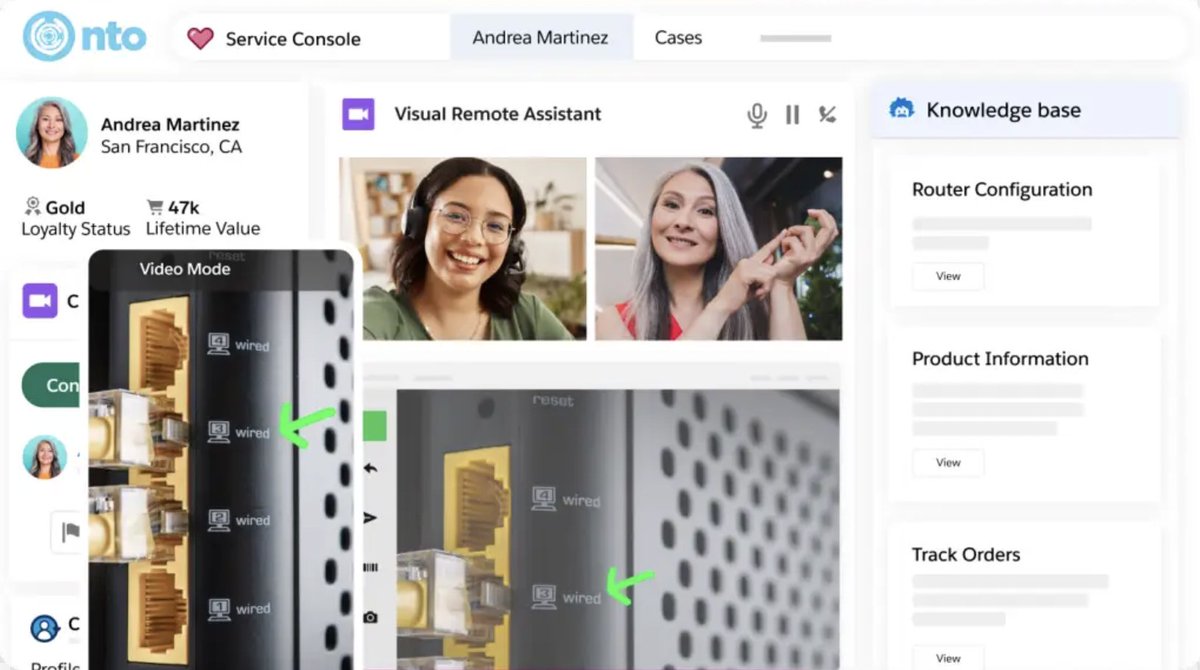
Task: Click the Product Information title
Action: coord(1000,358)
